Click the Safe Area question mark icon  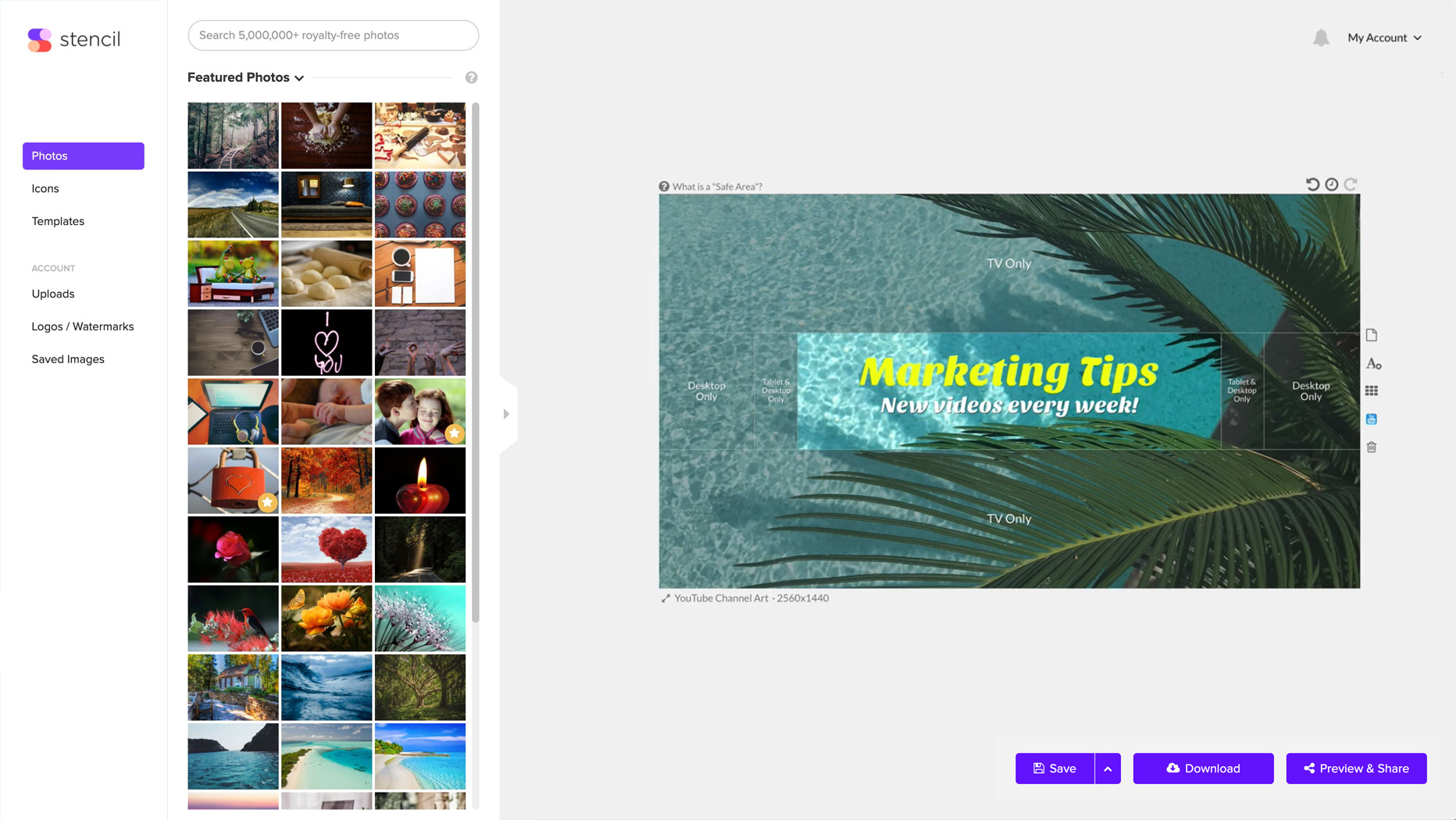pyautogui.click(x=664, y=187)
